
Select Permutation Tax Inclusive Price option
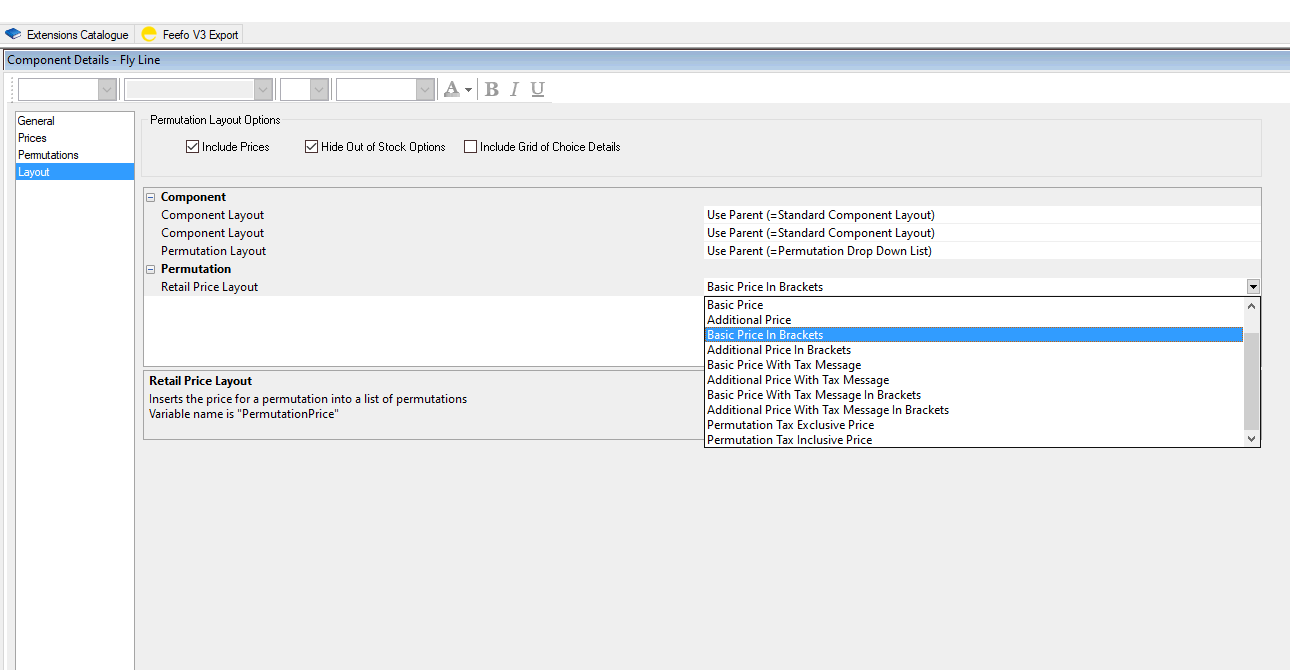point(789,440)
